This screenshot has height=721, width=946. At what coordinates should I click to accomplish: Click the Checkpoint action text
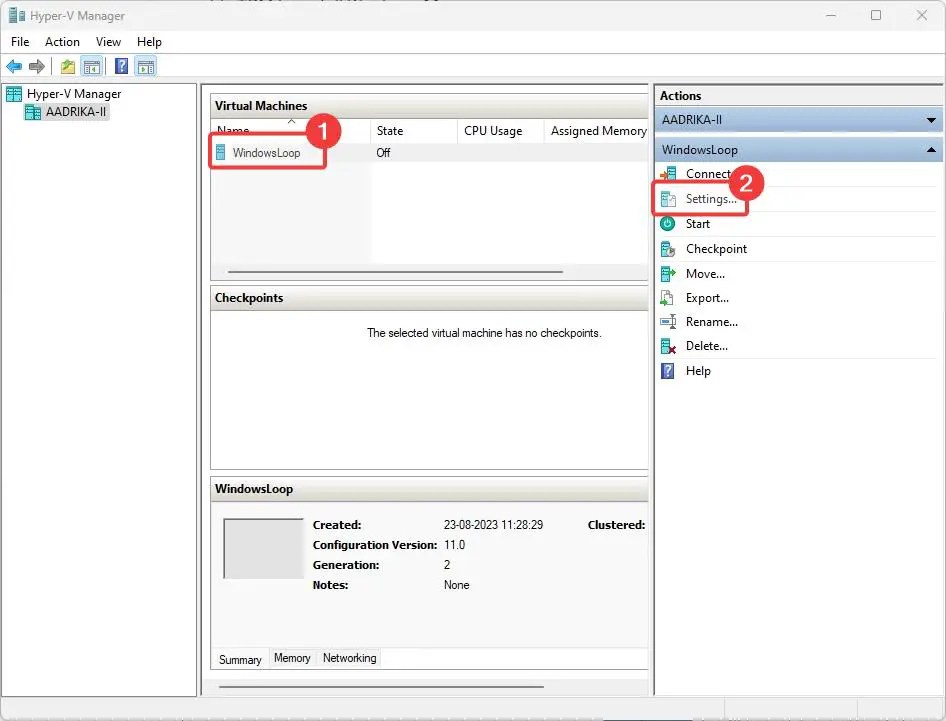716,249
